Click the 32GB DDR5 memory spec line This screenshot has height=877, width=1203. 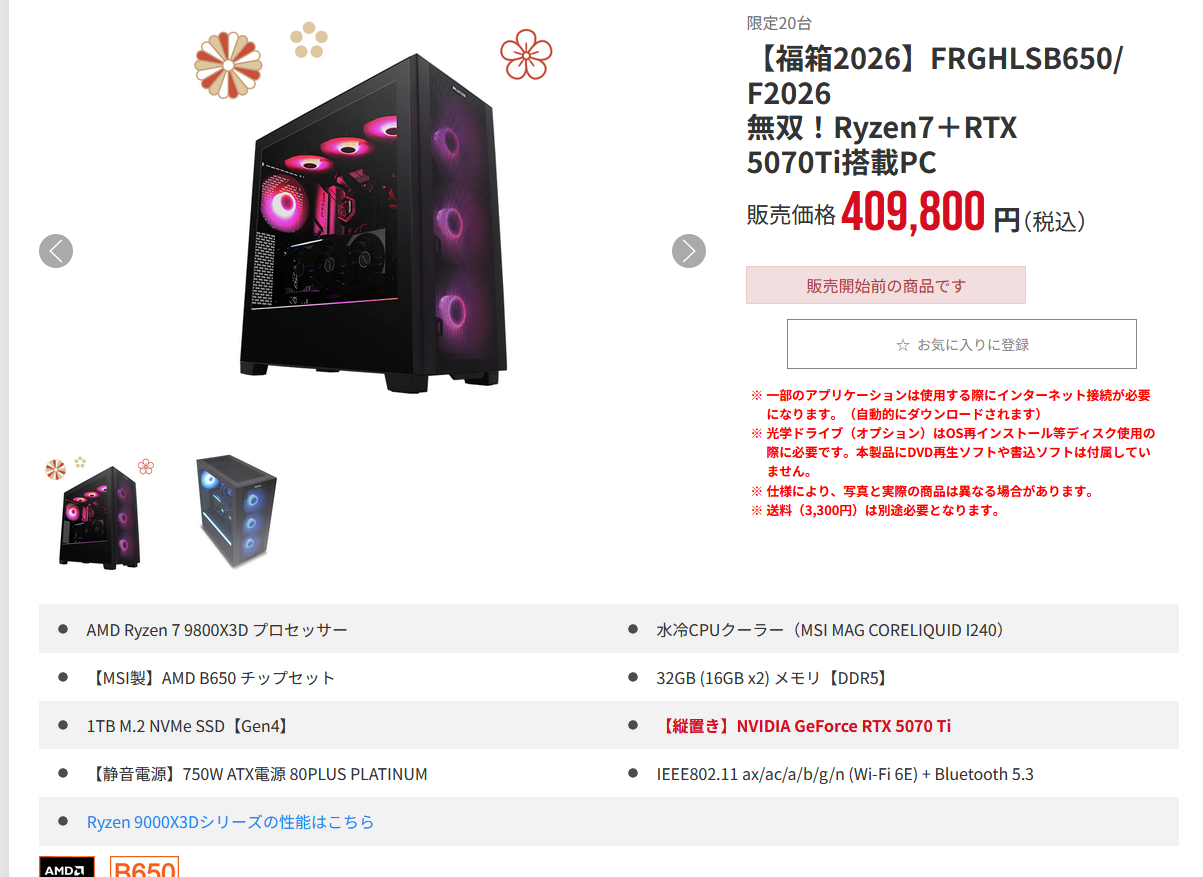(x=772, y=678)
